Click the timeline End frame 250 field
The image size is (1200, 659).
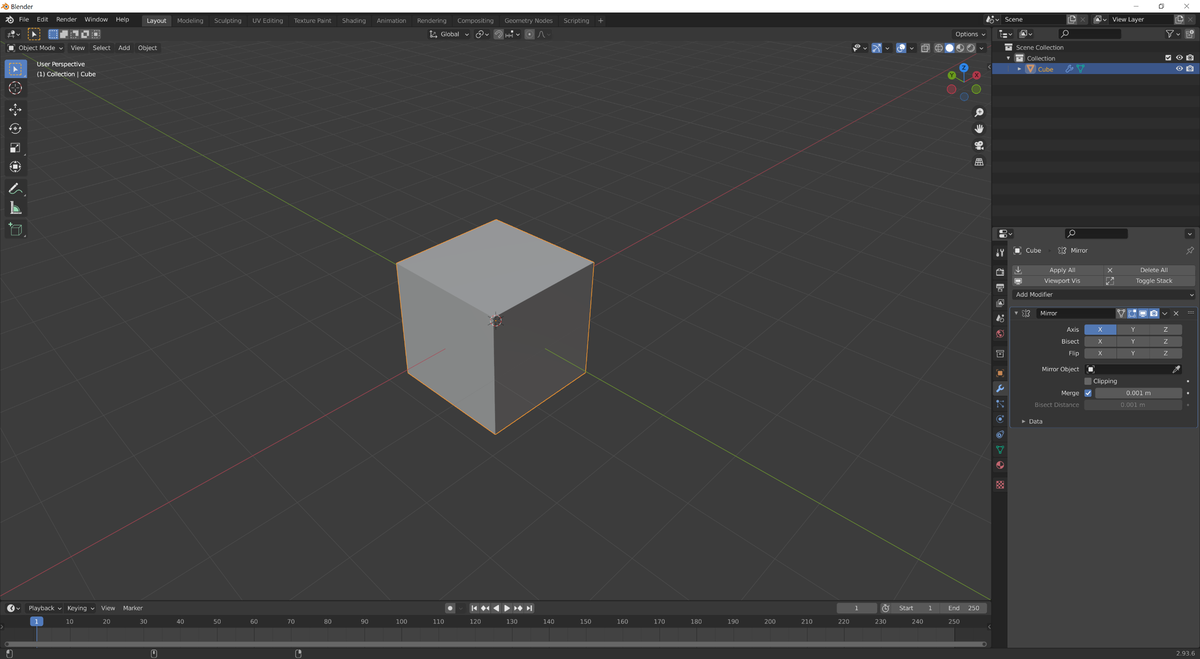965,608
